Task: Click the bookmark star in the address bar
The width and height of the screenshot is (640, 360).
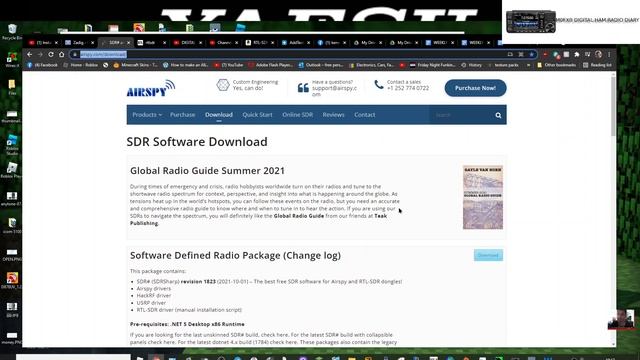Action: (x=531, y=54)
